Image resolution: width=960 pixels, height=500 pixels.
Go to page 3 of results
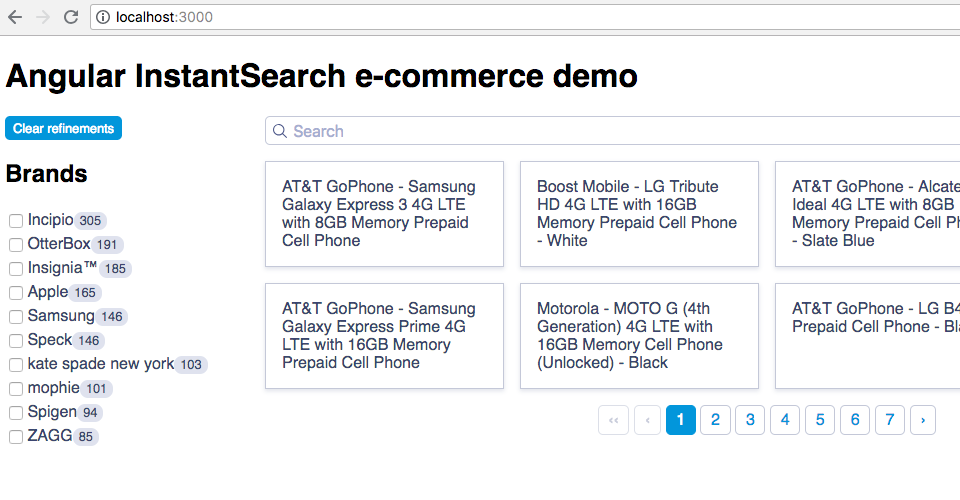coord(750,420)
